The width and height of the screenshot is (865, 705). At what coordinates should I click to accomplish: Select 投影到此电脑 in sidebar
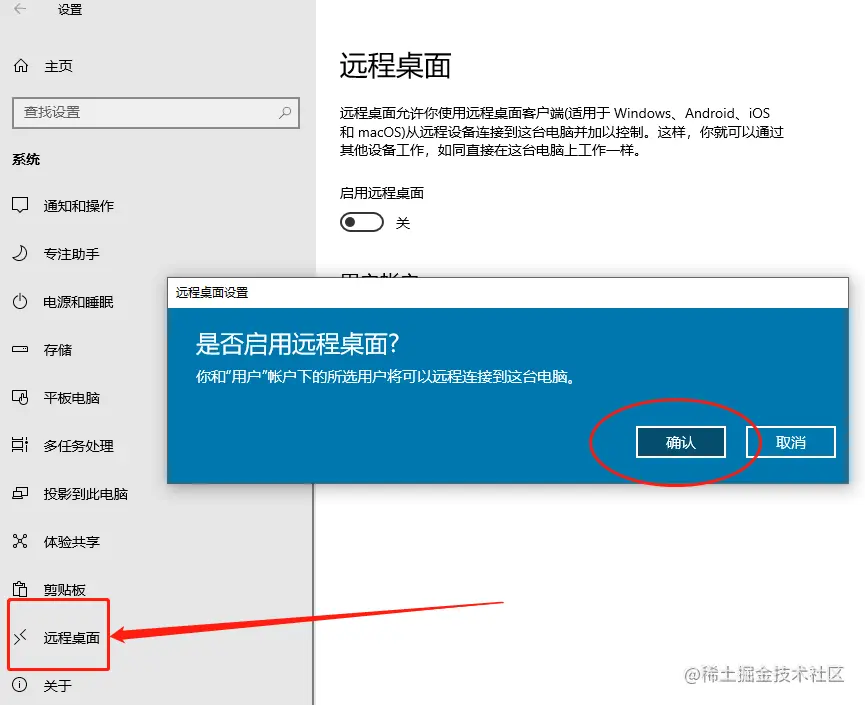[x=86, y=494]
